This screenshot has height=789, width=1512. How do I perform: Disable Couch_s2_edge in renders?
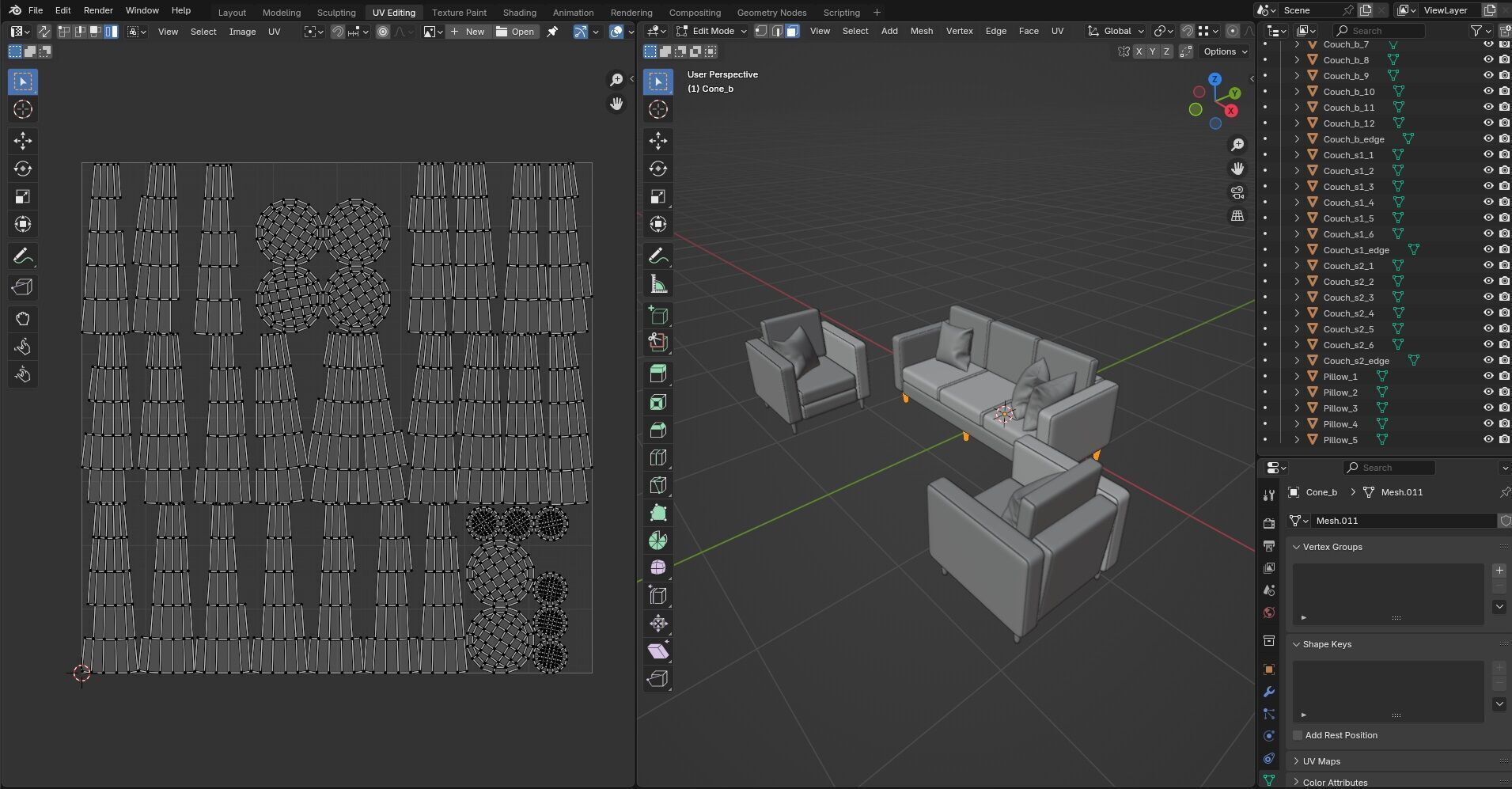1504,360
